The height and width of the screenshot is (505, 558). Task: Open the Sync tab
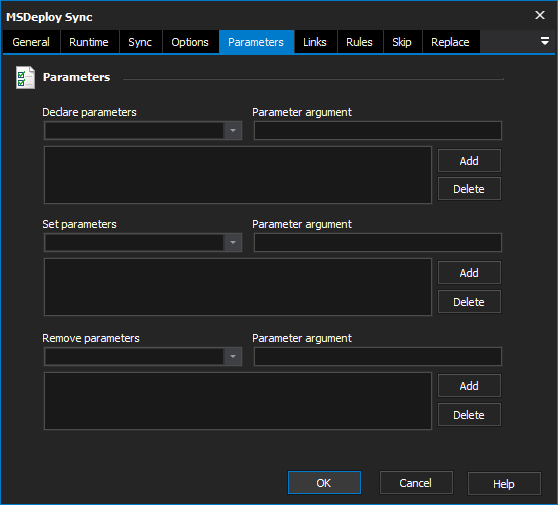click(x=140, y=42)
